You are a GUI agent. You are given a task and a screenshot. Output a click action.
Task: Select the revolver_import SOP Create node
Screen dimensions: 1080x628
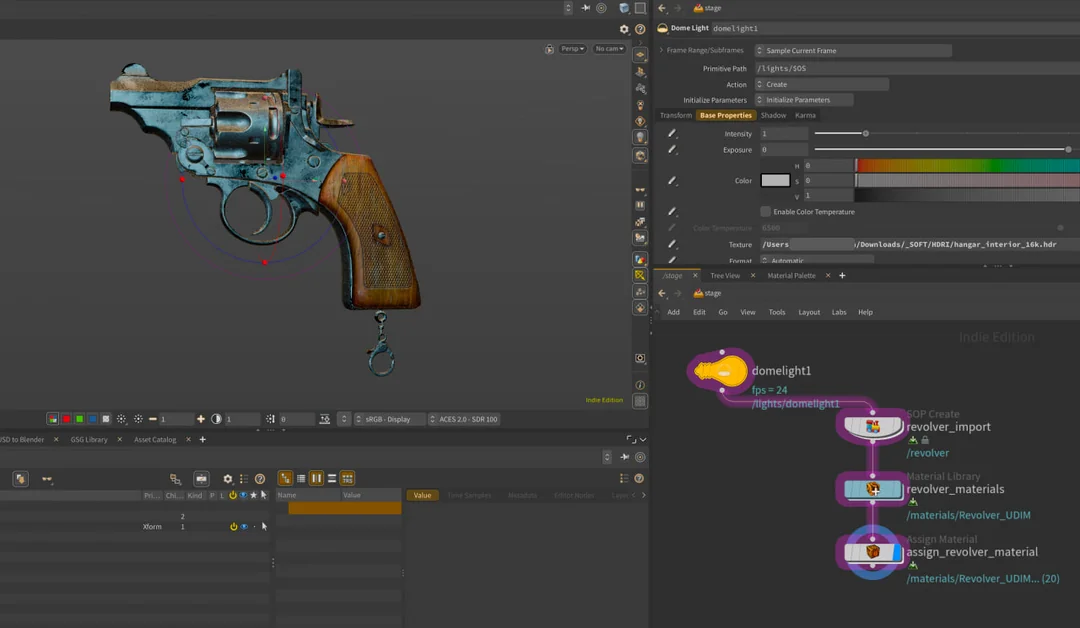click(x=873, y=426)
